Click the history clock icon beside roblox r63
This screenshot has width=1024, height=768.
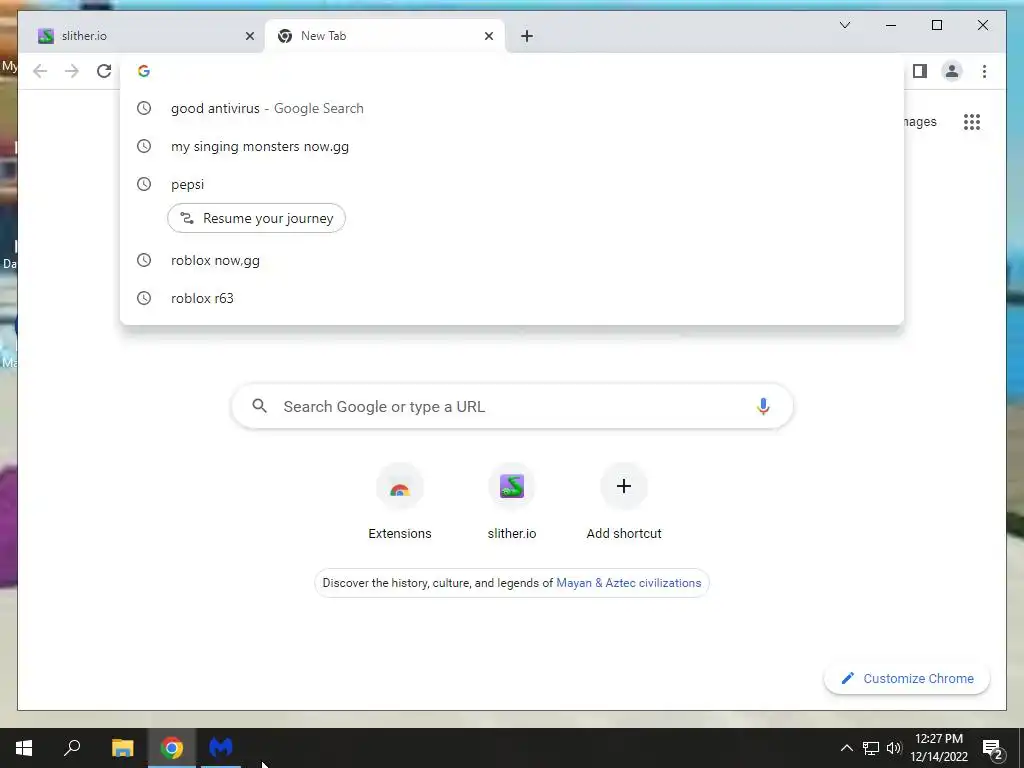[x=144, y=298]
